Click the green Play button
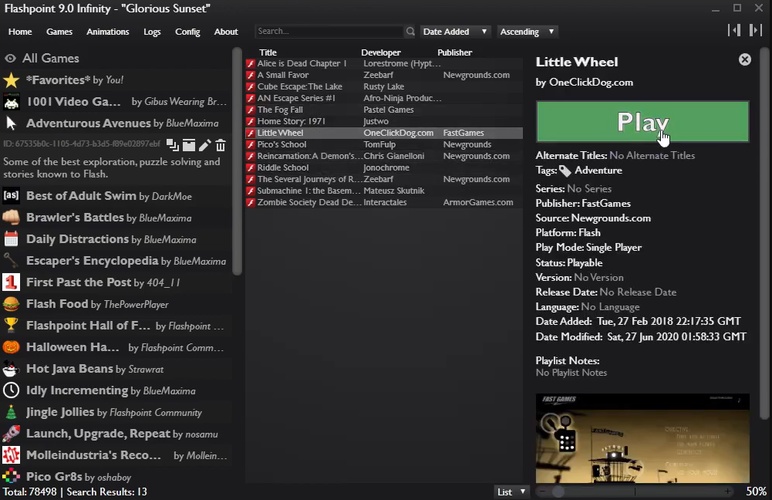 coord(643,122)
